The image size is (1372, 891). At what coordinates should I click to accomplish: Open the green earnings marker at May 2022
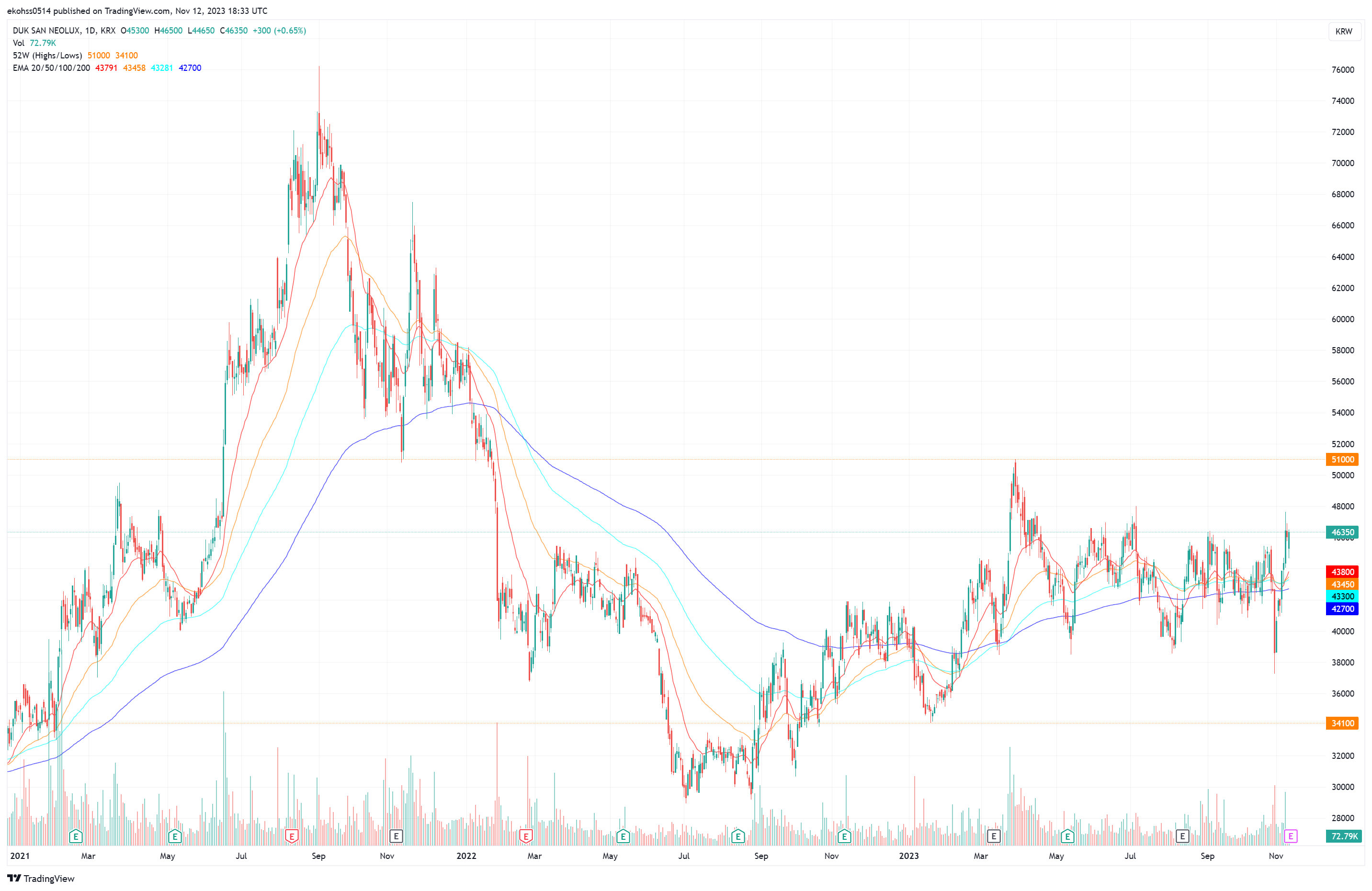pyautogui.click(x=623, y=836)
